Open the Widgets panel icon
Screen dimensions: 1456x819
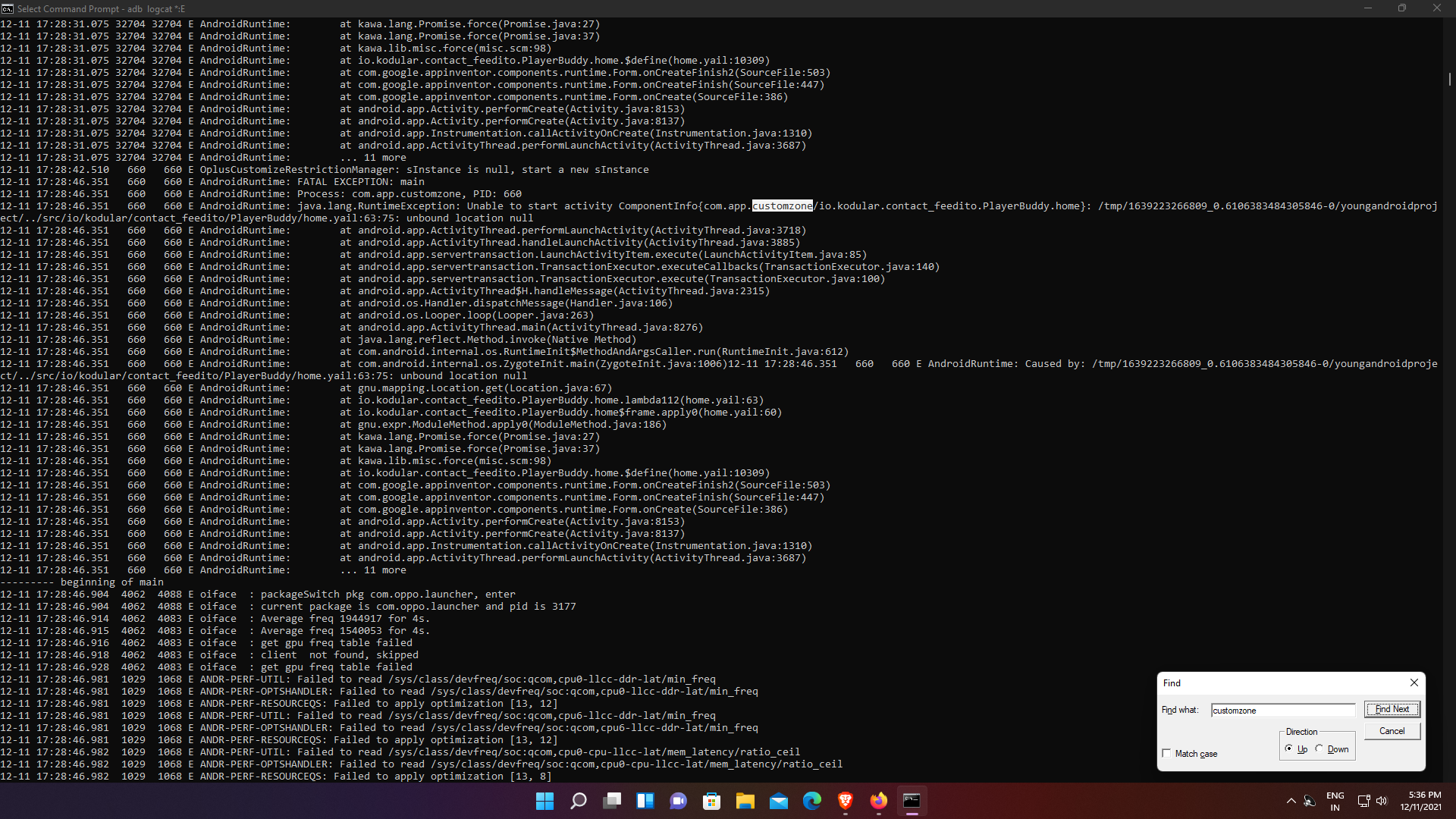pyautogui.click(x=645, y=801)
